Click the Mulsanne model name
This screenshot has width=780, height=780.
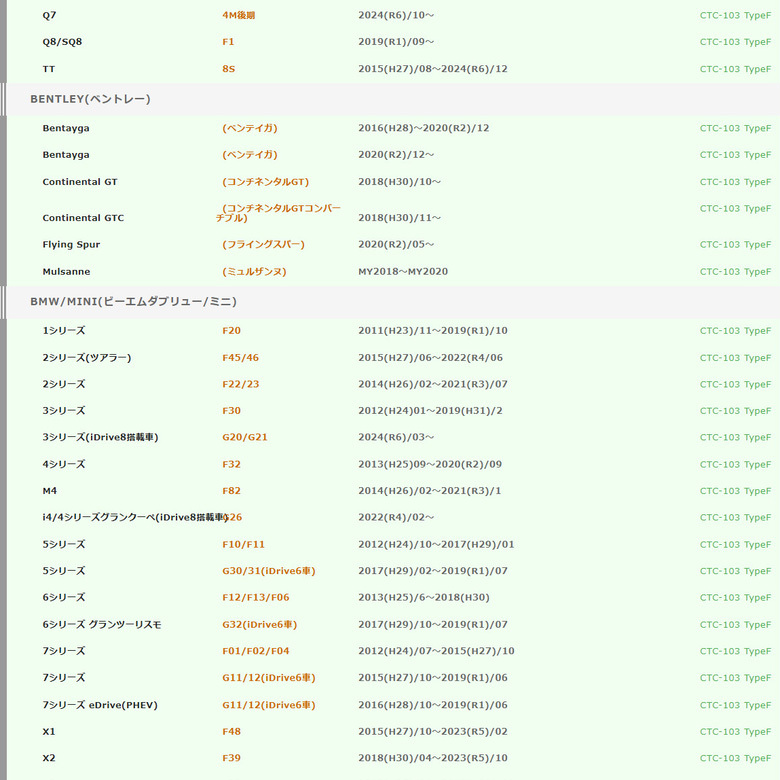(x=66, y=272)
